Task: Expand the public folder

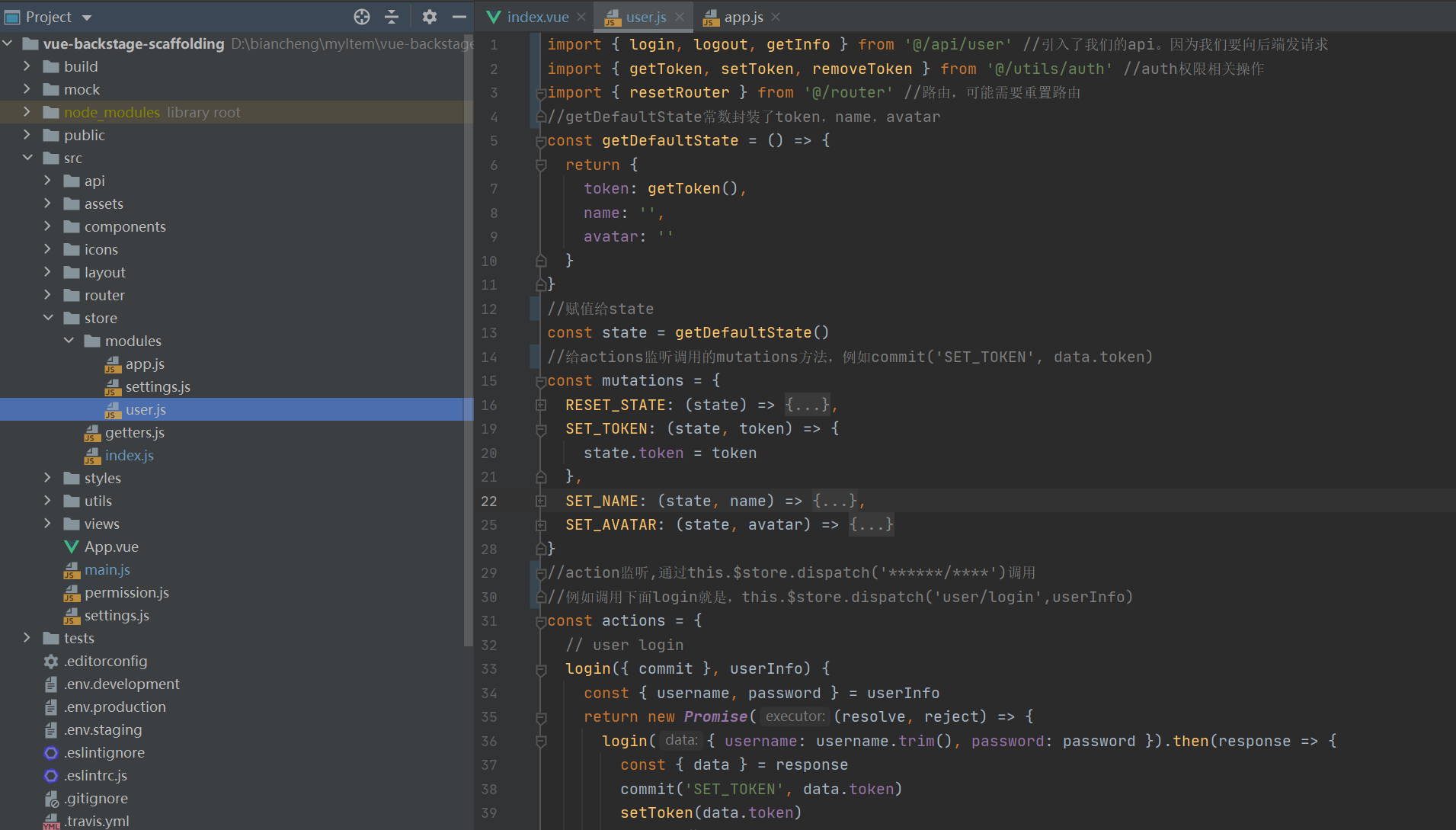Action: (27, 135)
